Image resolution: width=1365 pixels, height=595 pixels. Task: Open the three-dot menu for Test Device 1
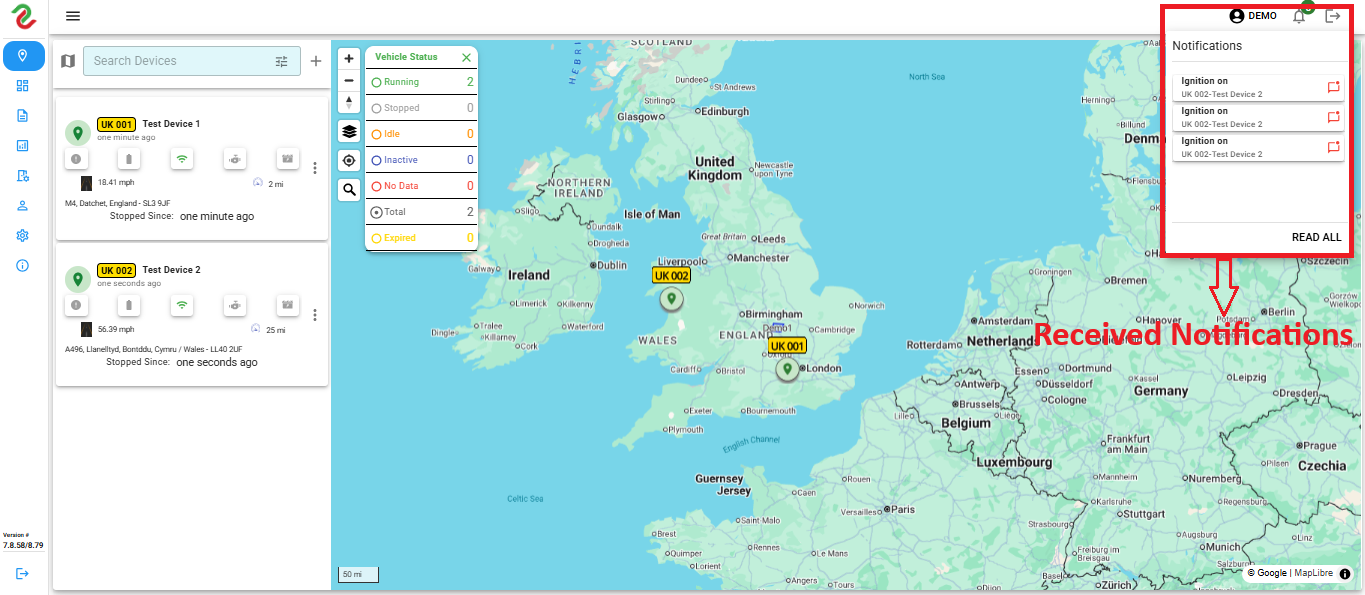coord(315,167)
